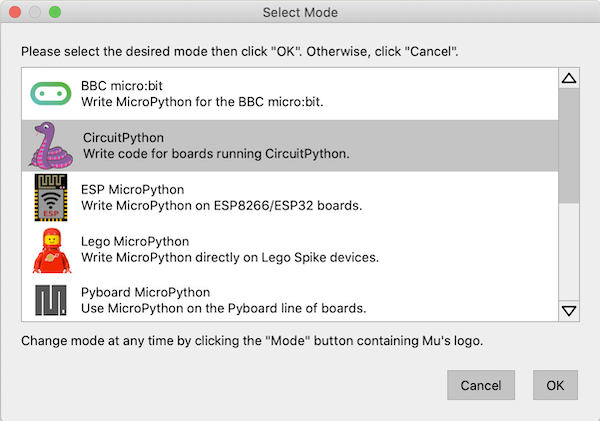
Task: Select the "Pyboard MicroPython" title
Action: 145,292
